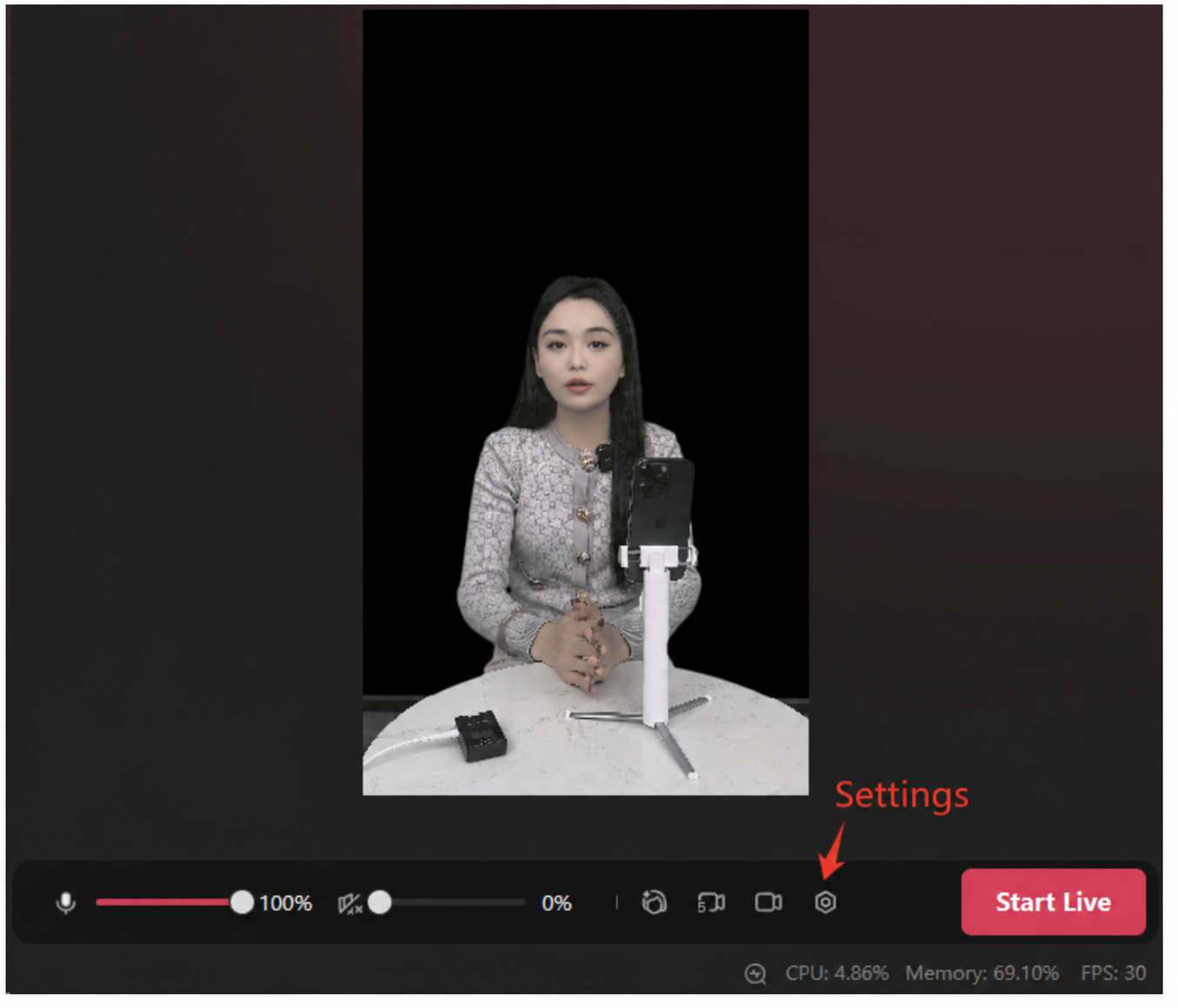Click the 0% speaker volume value
The width and height of the screenshot is (1178, 1008).
point(556,904)
